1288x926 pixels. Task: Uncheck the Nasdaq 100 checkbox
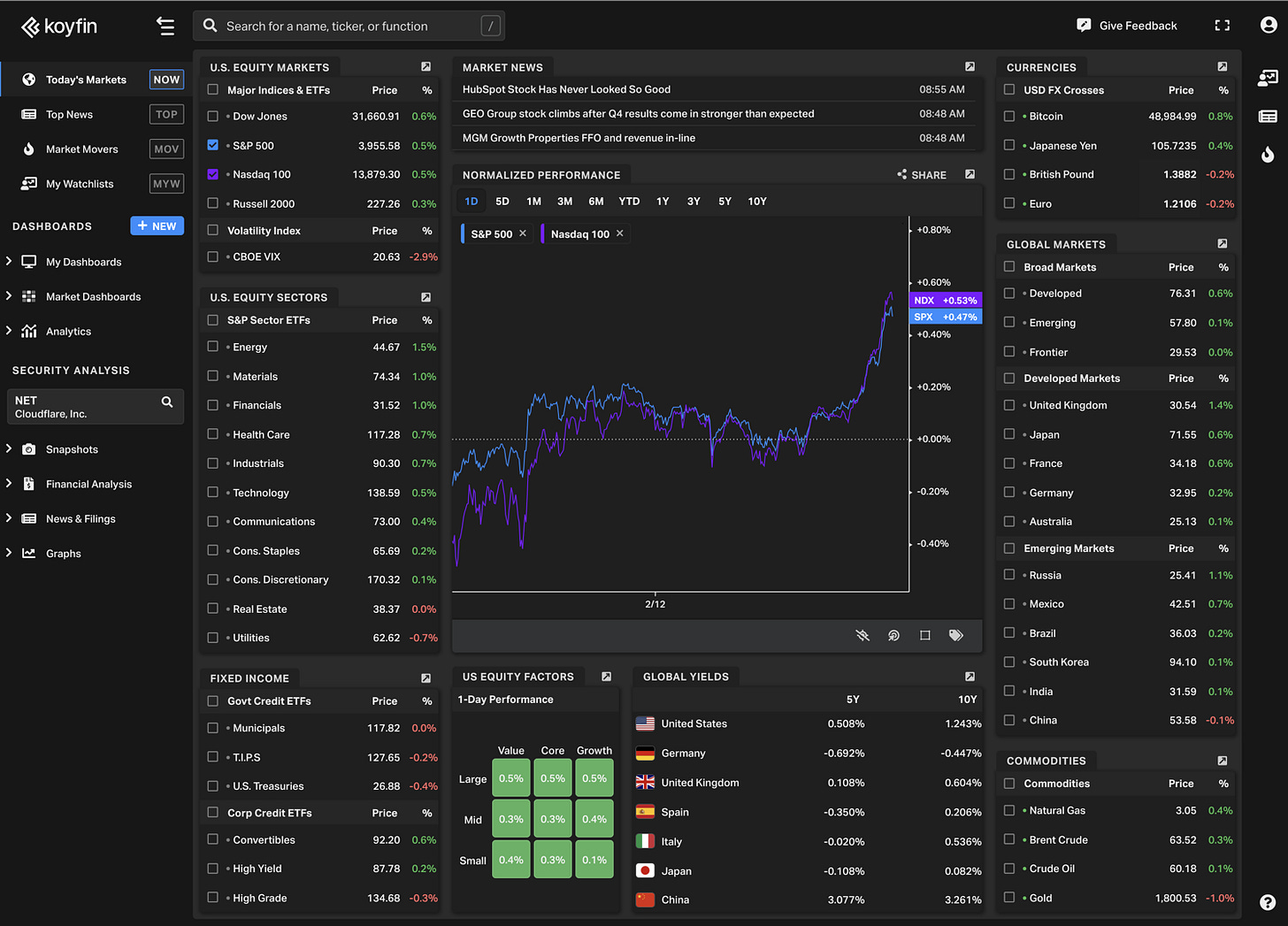click(212, 174)
